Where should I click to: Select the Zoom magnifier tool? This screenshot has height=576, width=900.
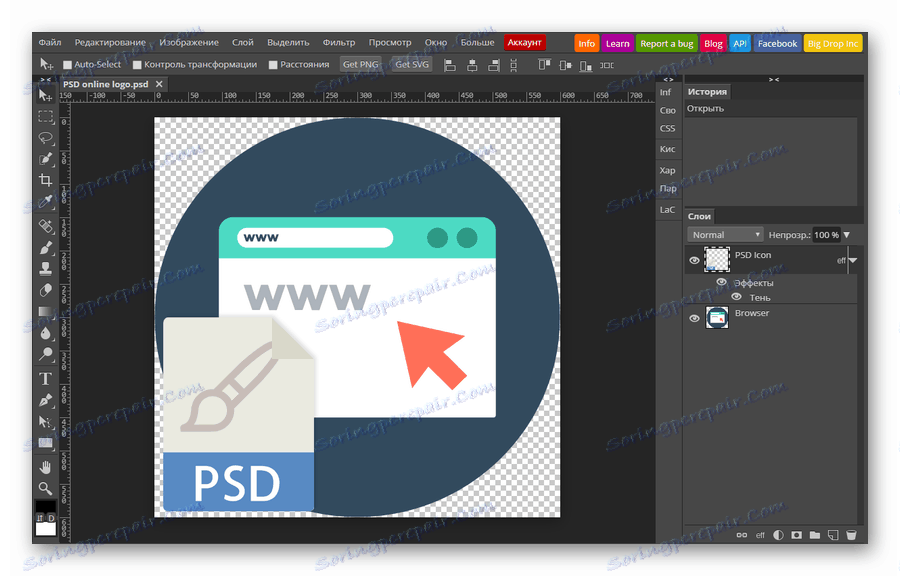click(45, 488)
